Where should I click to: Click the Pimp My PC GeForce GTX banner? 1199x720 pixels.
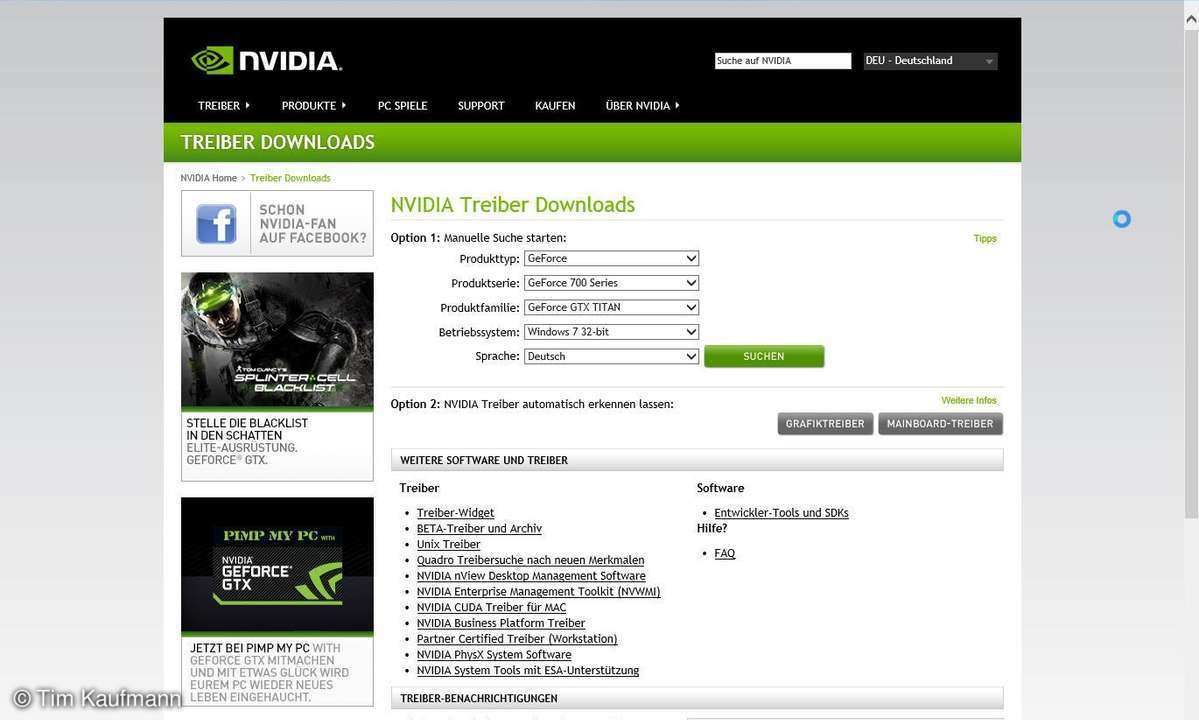pos(277,565)
